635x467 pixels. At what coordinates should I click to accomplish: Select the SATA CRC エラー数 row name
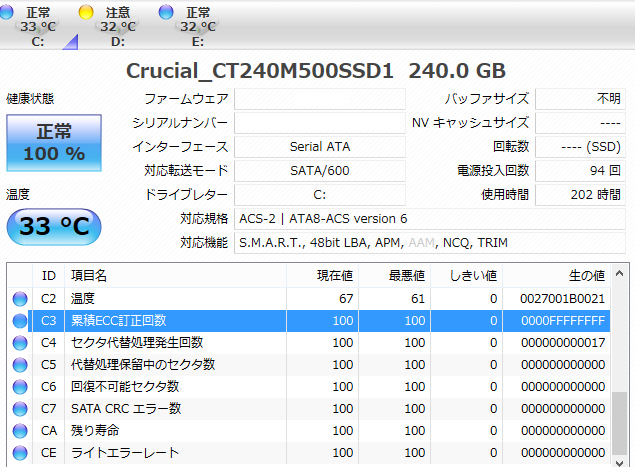126,409
